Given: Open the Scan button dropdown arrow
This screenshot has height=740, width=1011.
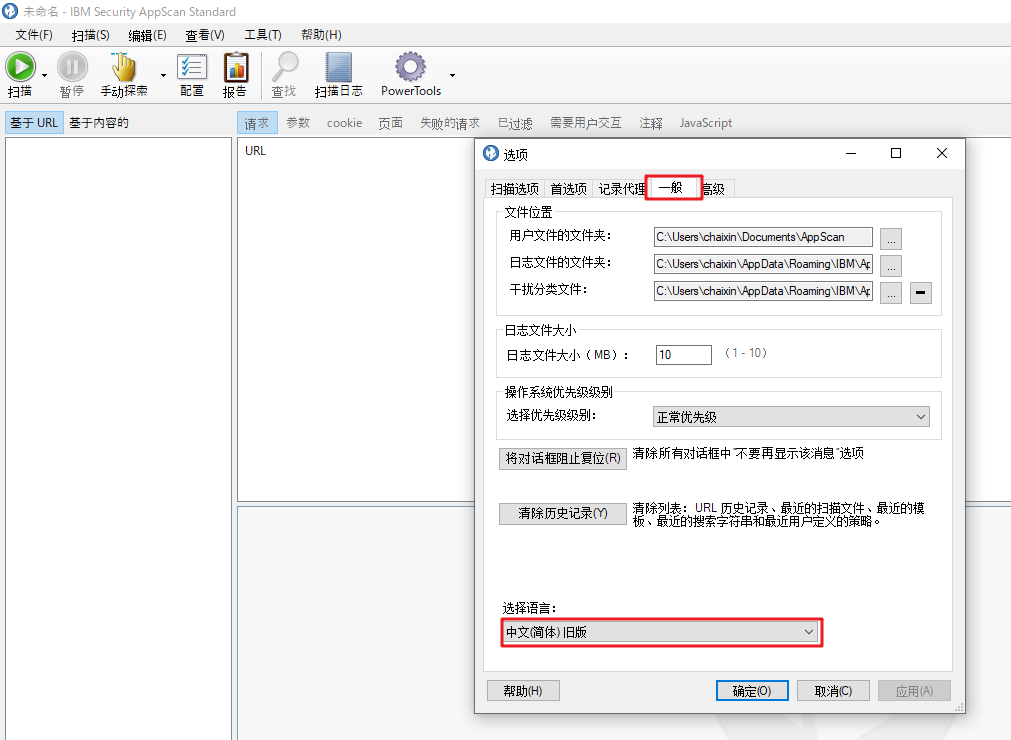Looking at the screenshot, I should click(44, 75).
